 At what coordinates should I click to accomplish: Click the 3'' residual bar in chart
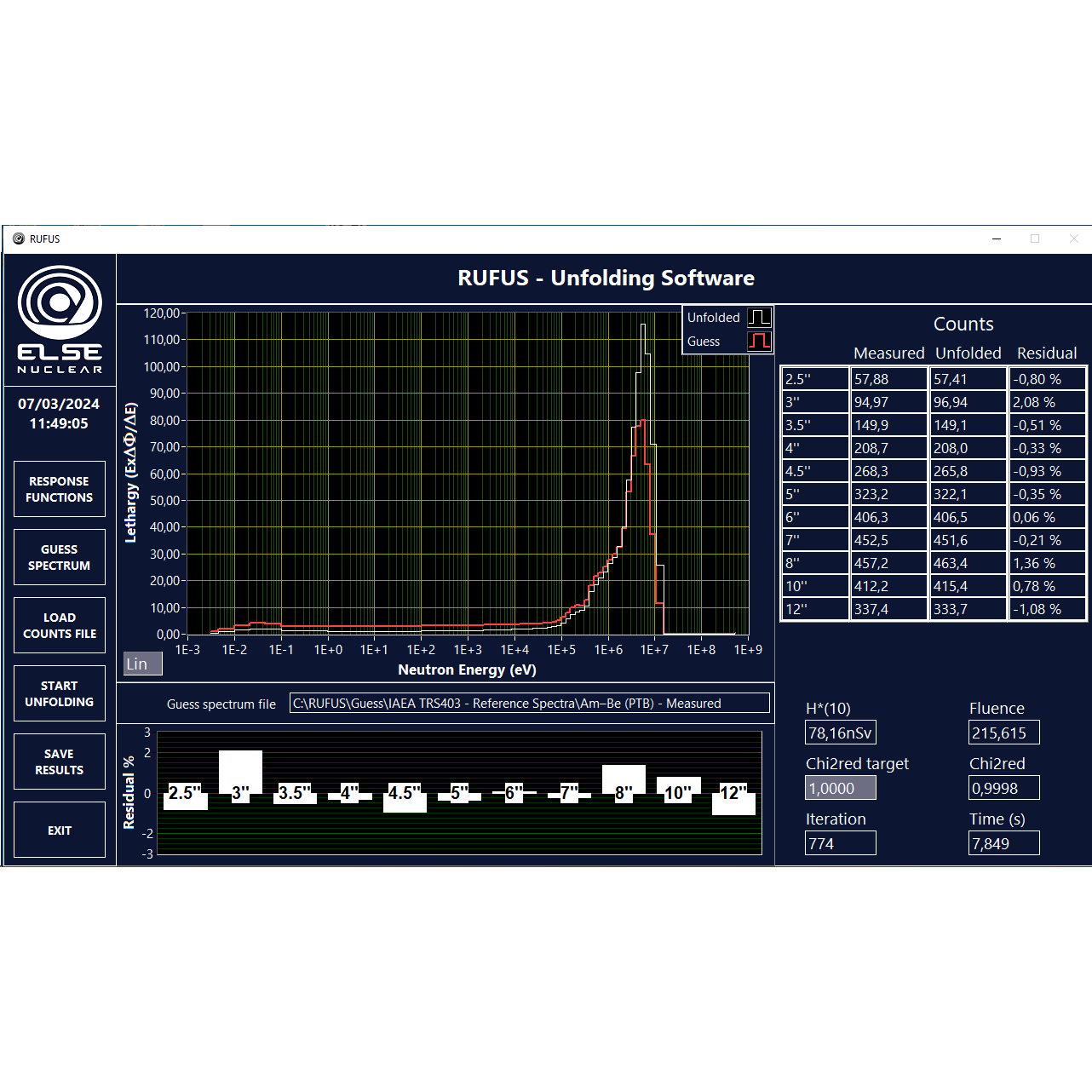click(240, 772)
